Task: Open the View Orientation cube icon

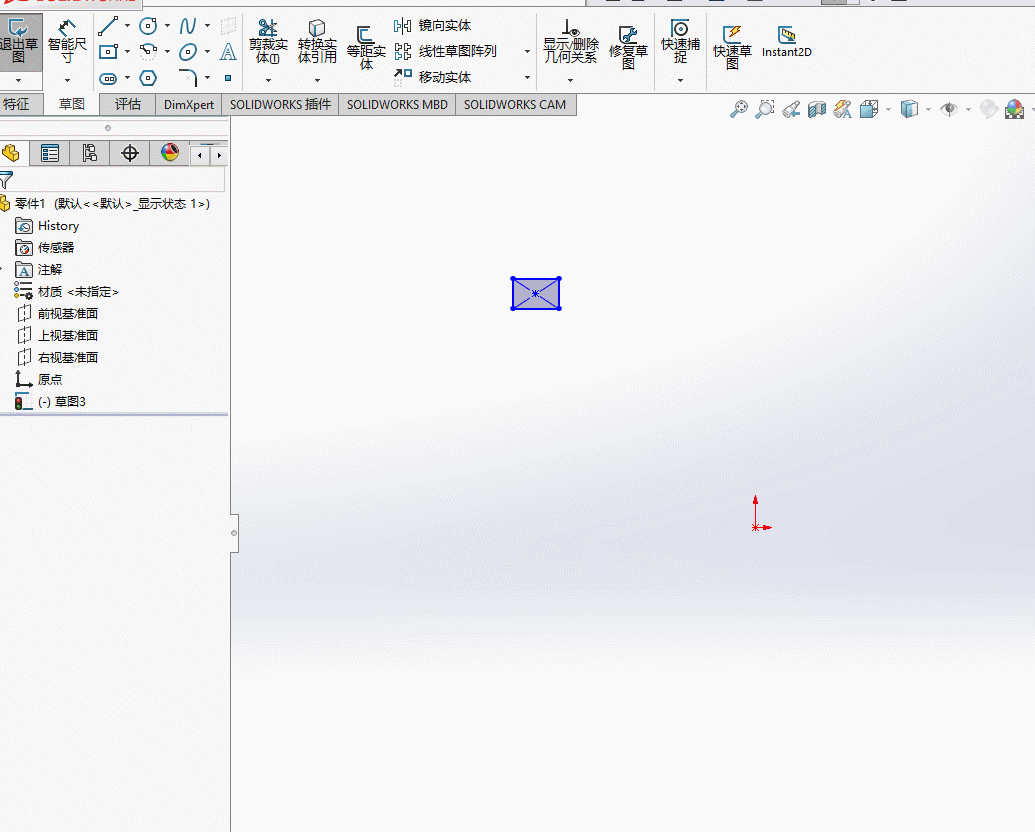Action: 869,109
